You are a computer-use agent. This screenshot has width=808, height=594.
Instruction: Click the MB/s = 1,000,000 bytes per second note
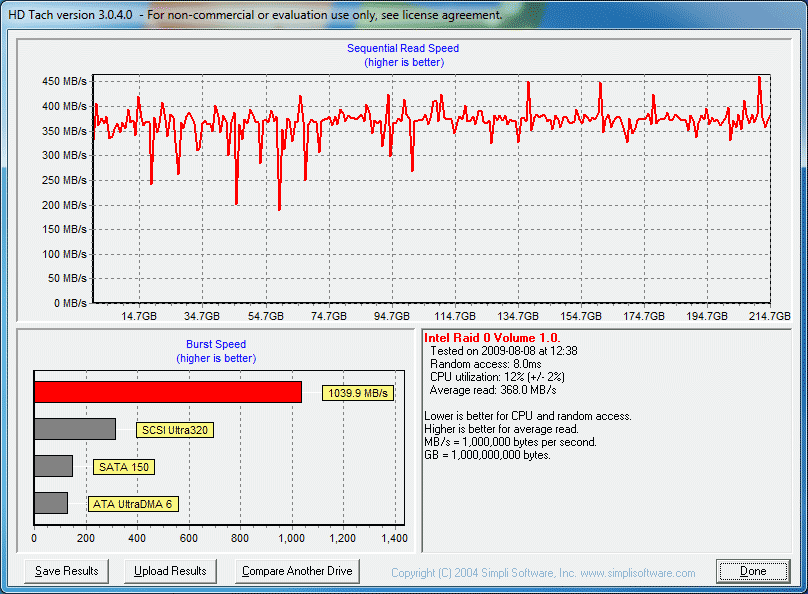coord(510,442)
